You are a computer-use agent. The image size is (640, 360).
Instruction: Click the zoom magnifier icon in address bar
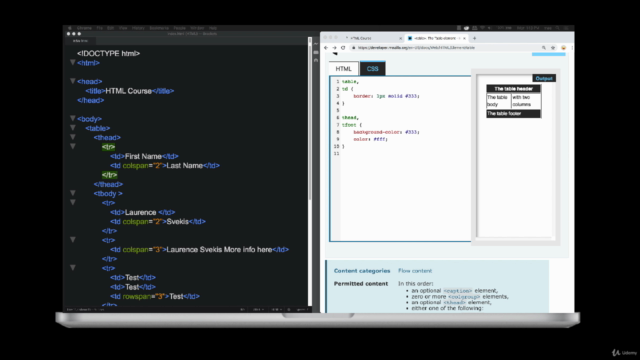[544, 48]
